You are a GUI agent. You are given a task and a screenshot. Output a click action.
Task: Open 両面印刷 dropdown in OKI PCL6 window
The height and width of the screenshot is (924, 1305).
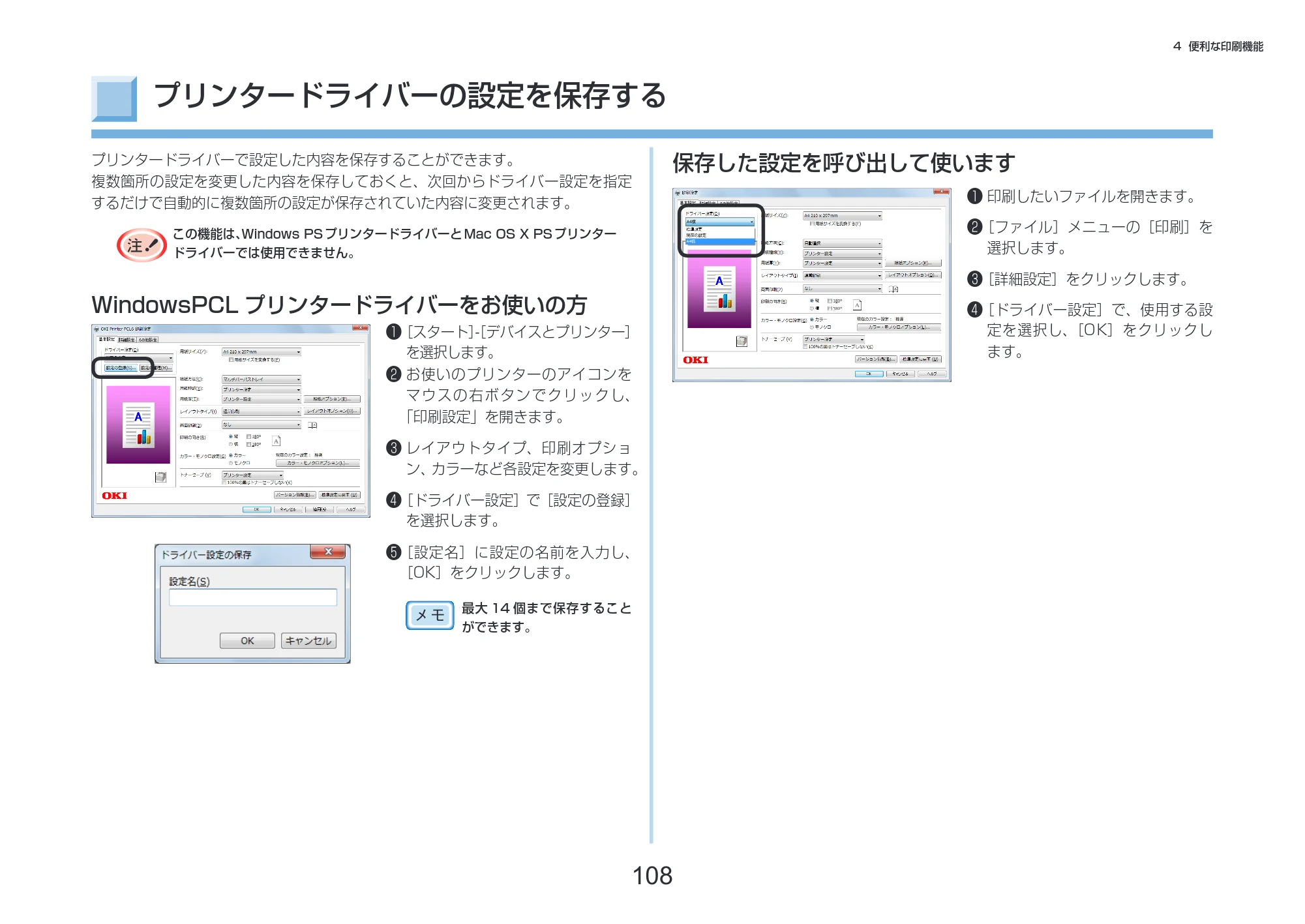point(262,425)
